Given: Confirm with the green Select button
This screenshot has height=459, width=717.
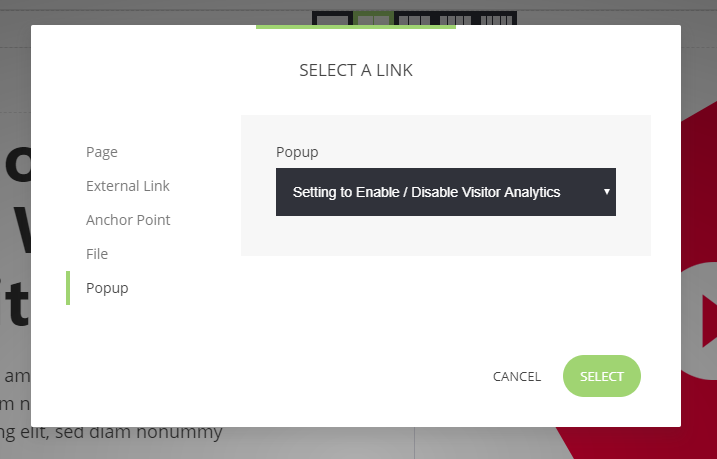Looking at the screenshot, I should pyautogui.click(x=602, y=377).
